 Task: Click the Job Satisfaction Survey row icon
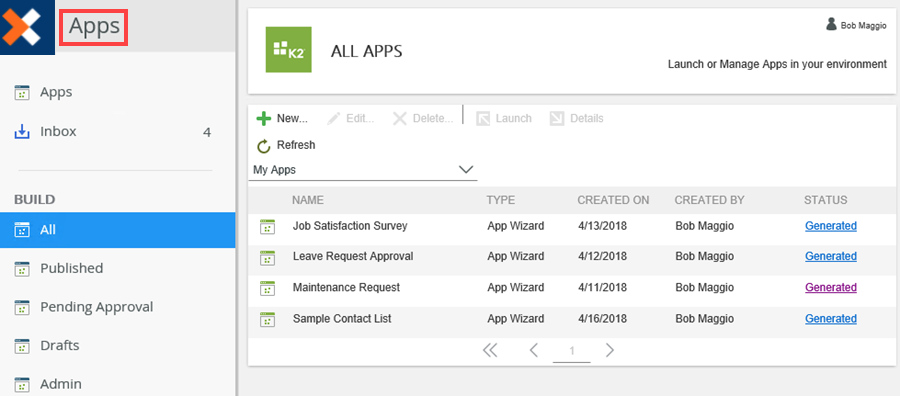267,227
